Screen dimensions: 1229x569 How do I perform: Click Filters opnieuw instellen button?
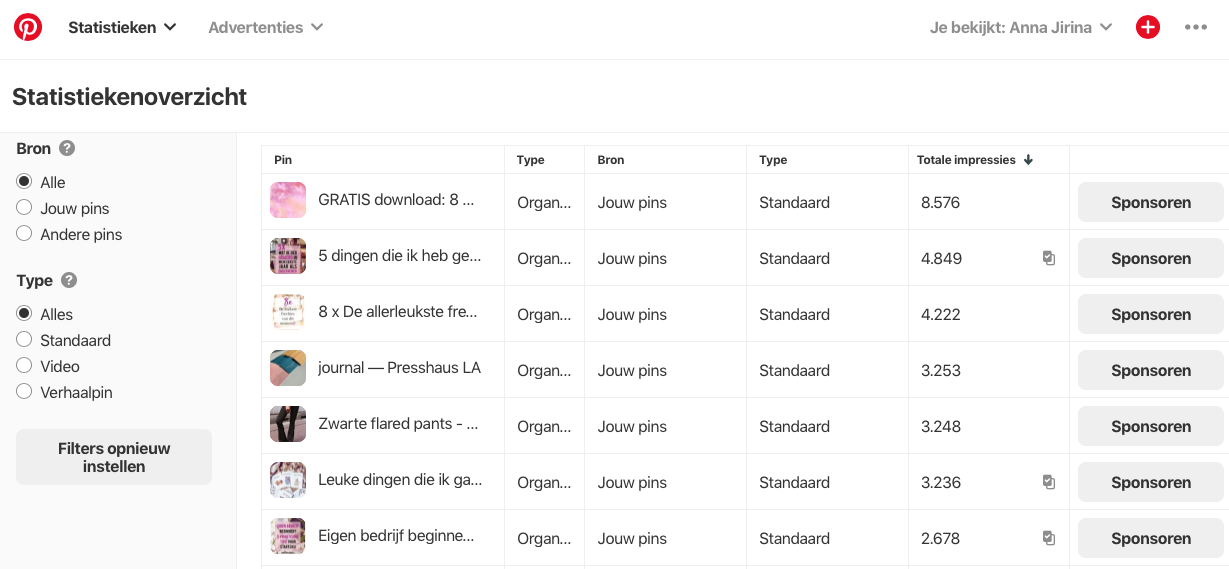click(x=114, y=457)
